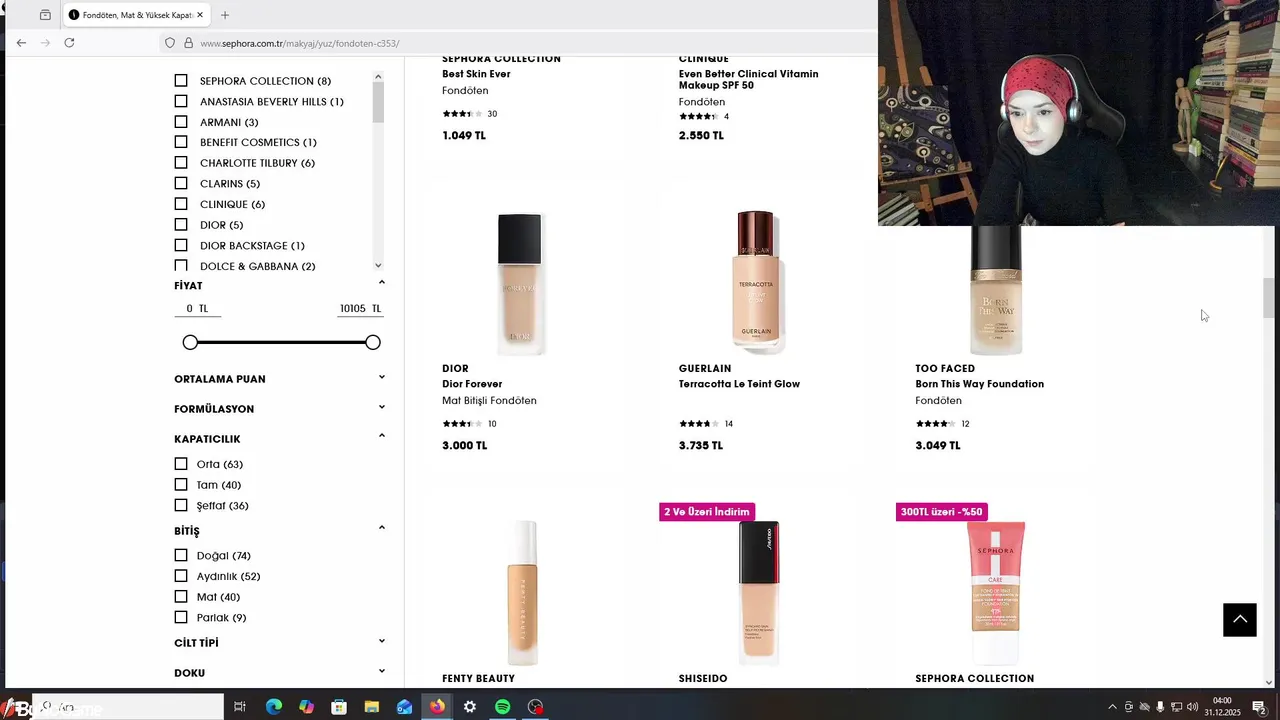
Task: Open Outlook mail app on taskbar
Action: (x=404, y=707)
